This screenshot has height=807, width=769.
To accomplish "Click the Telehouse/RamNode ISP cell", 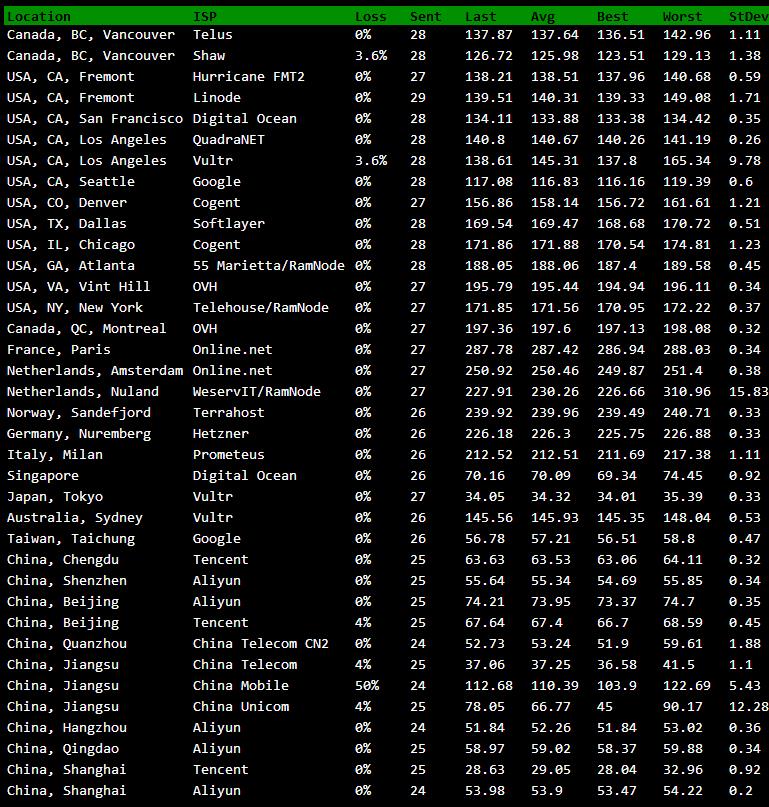I will tap(260, 308).
